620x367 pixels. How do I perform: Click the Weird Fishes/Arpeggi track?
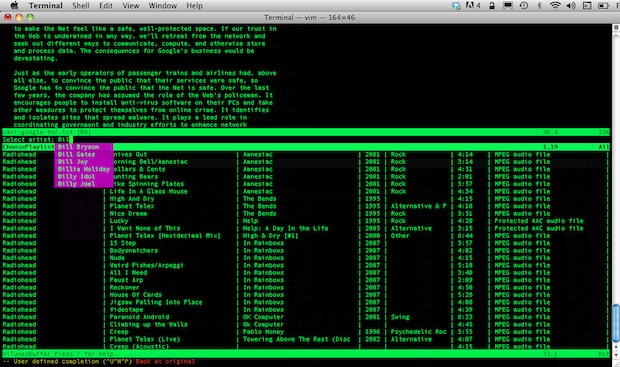click(x=146, y=265)
